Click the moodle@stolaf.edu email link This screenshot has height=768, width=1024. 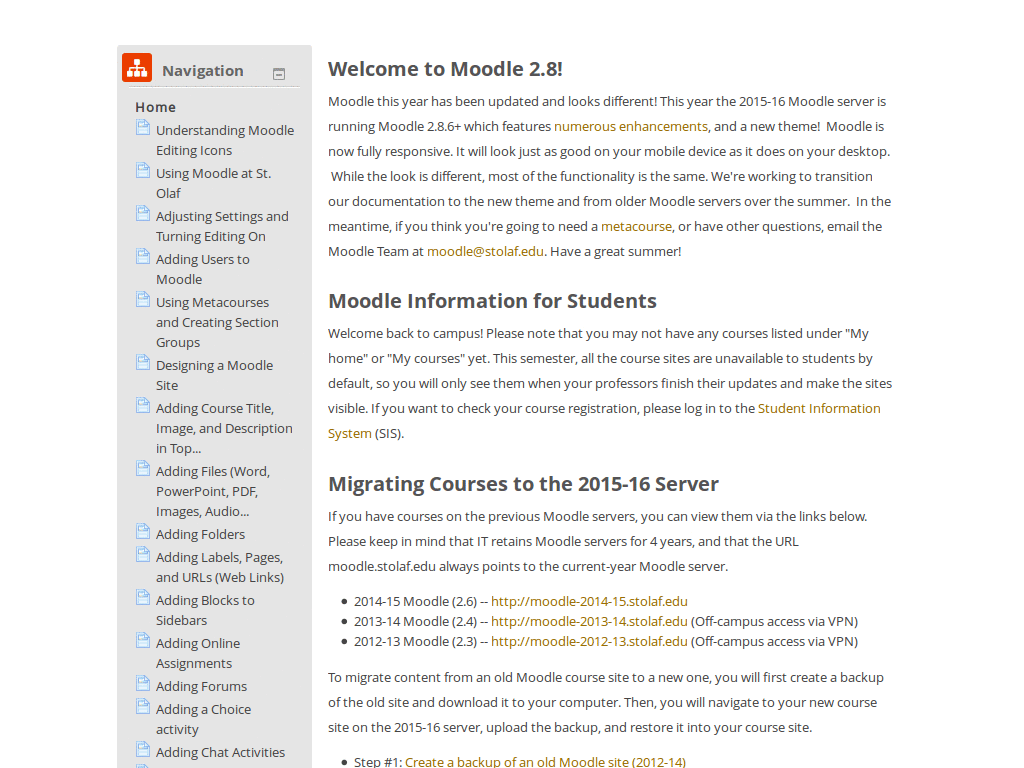[x=485, y=251]
